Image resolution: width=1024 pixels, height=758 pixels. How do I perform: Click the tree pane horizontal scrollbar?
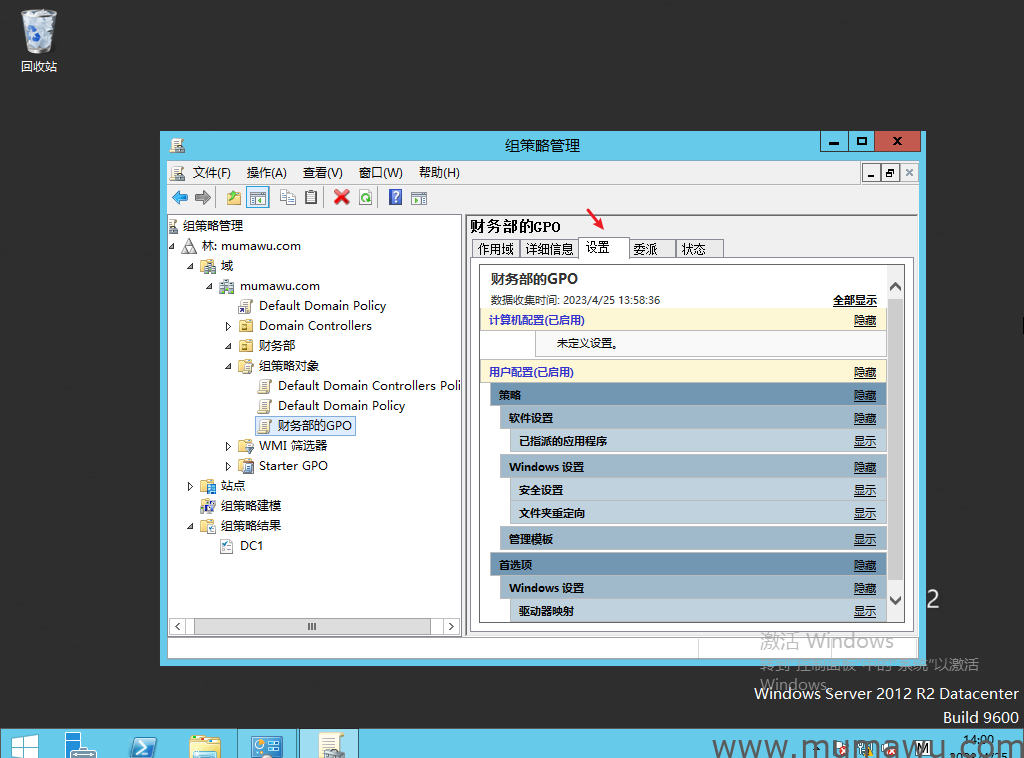311,626
